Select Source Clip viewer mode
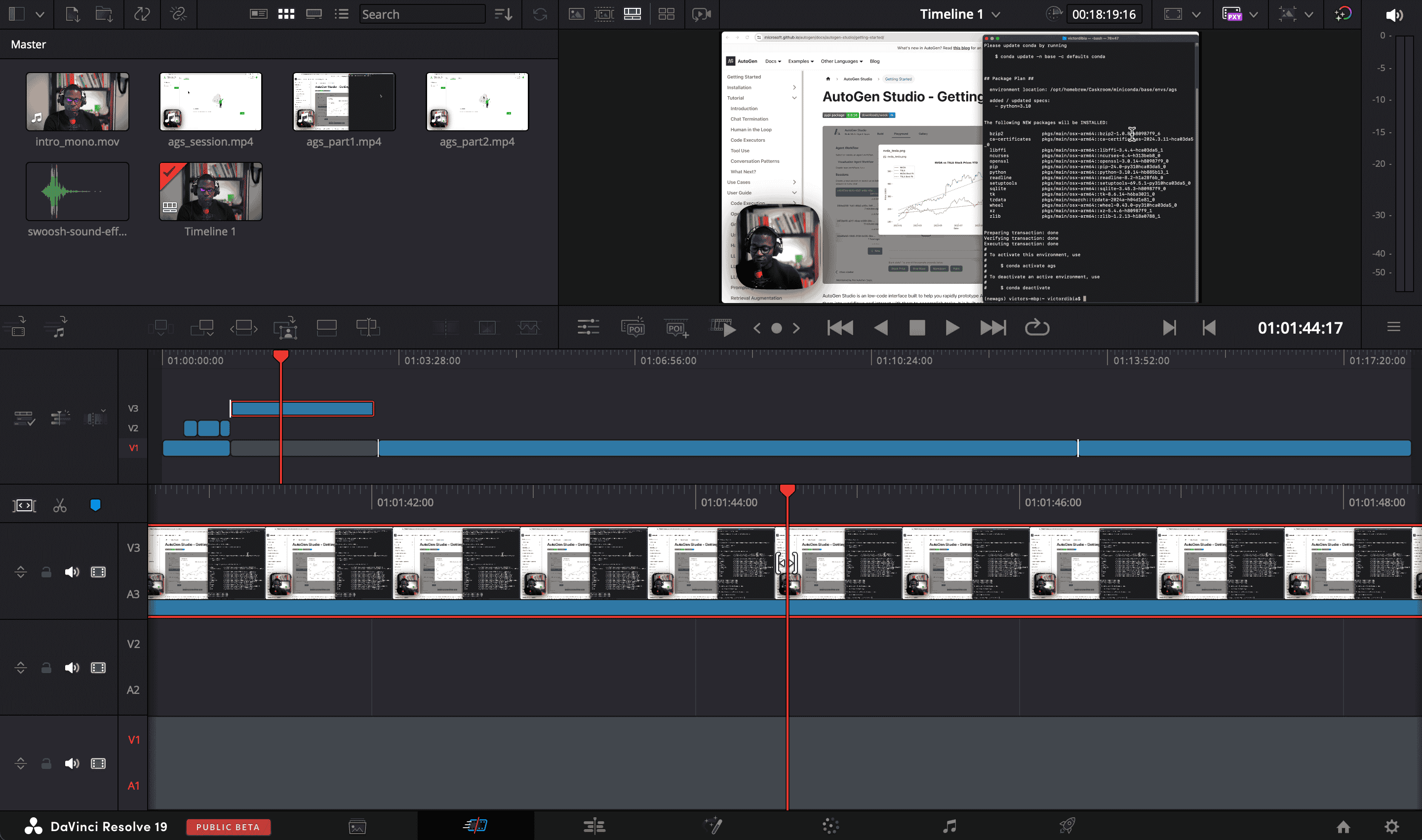The width and height of the screenshot is (1422, 840). 577,14
